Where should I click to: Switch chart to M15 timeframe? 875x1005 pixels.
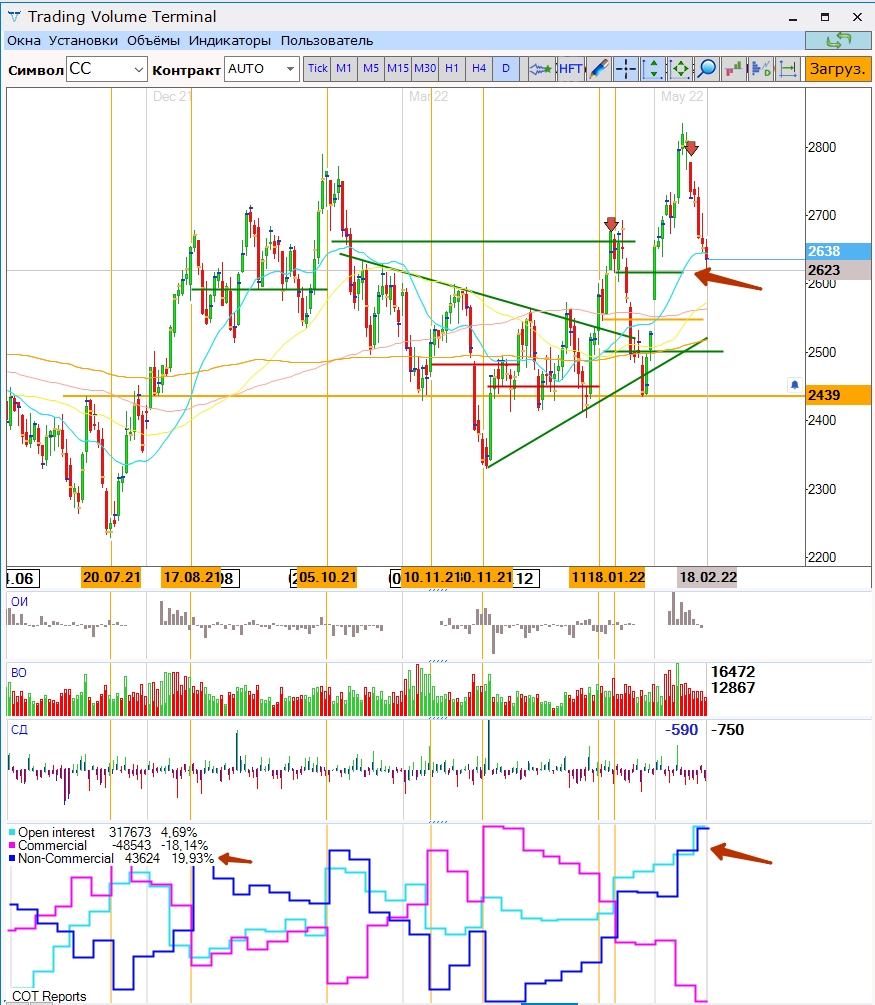coord(398,69)
